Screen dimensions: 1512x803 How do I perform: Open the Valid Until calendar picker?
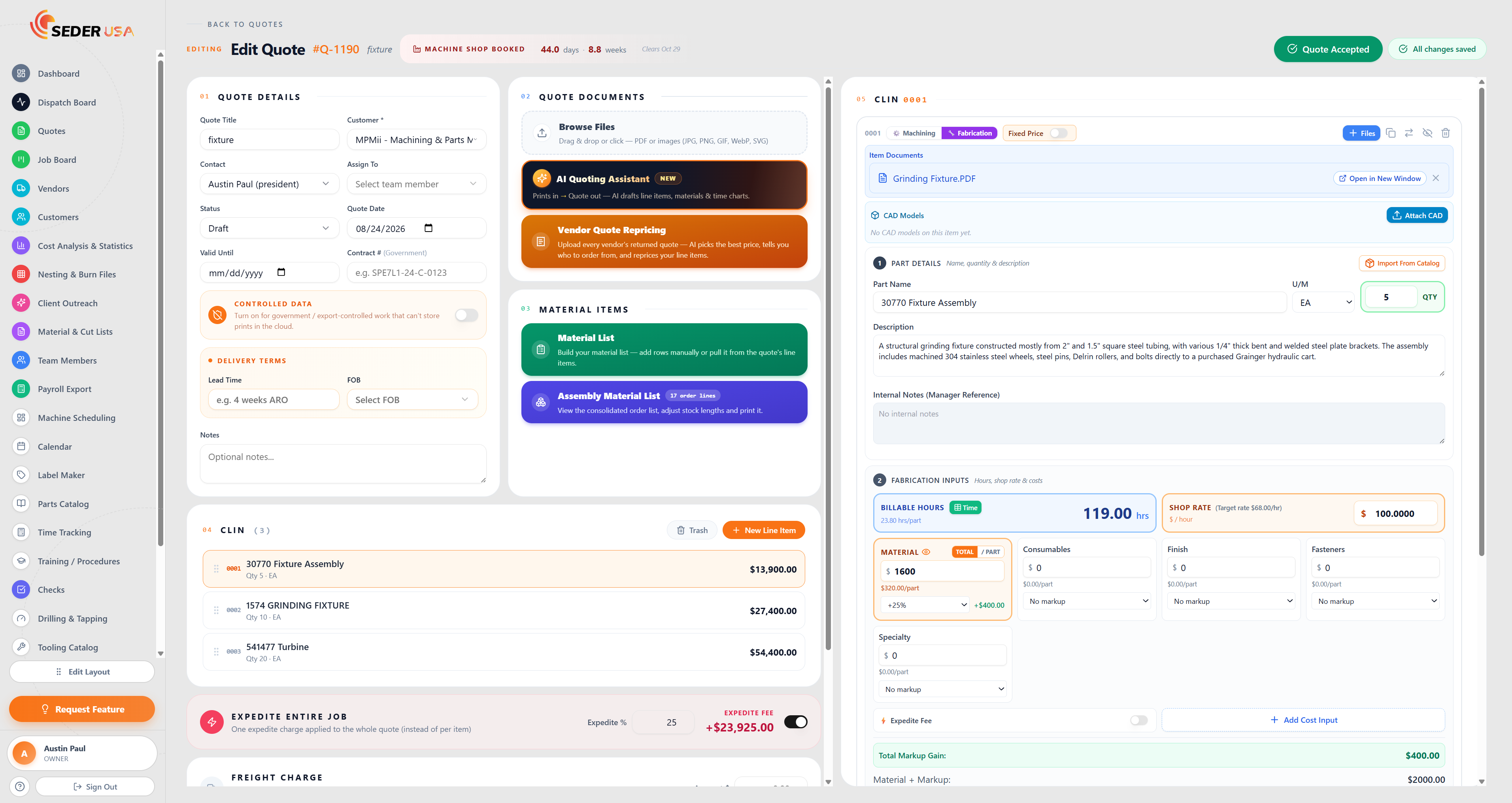[281, 272]
